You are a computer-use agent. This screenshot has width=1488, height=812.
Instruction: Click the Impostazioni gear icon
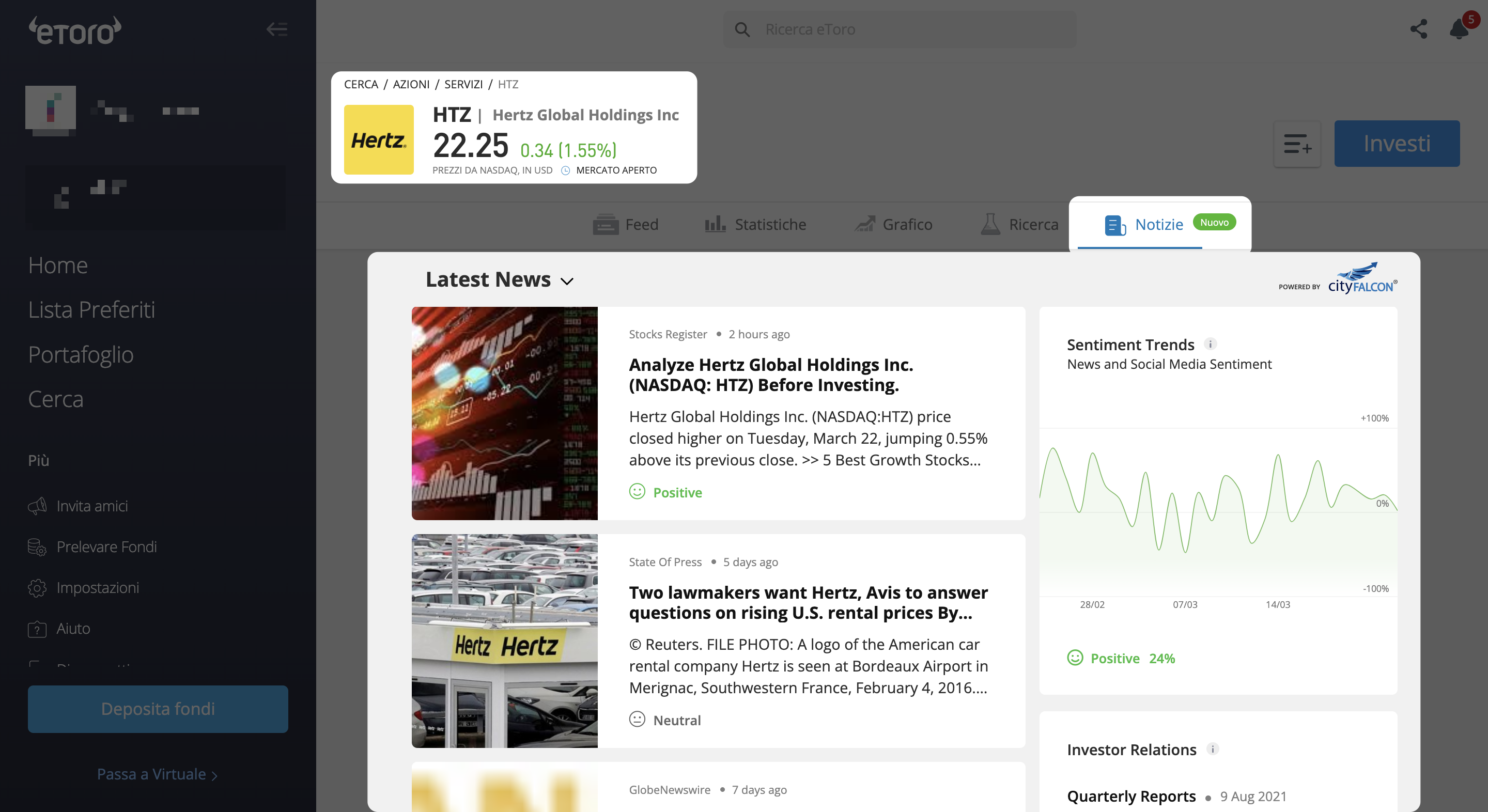[x=37, y=588]
